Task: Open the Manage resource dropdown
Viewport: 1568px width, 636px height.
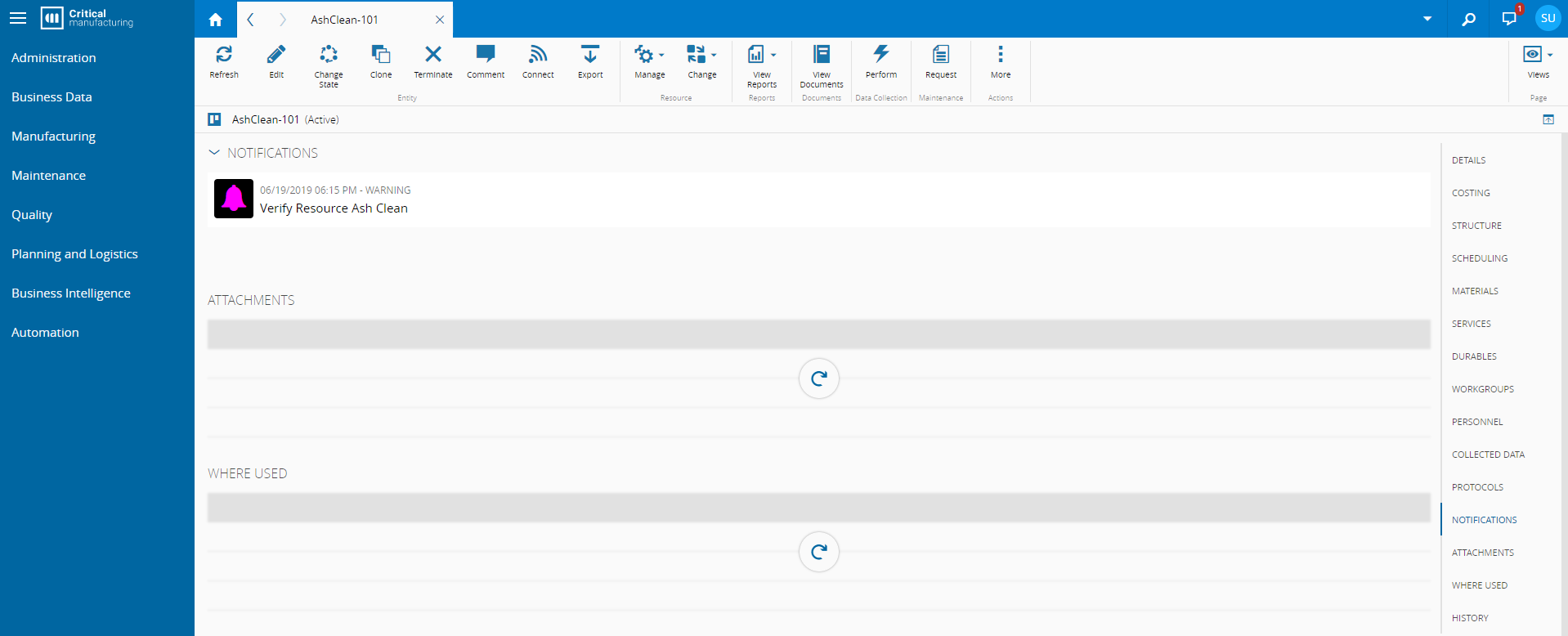Action: coord(649,56)
